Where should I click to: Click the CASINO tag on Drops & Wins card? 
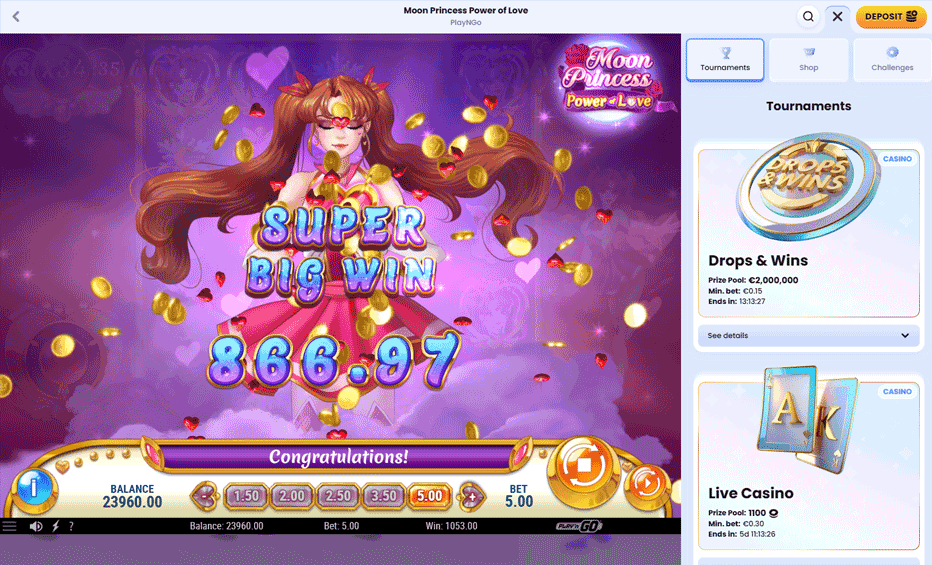(897, 159)
